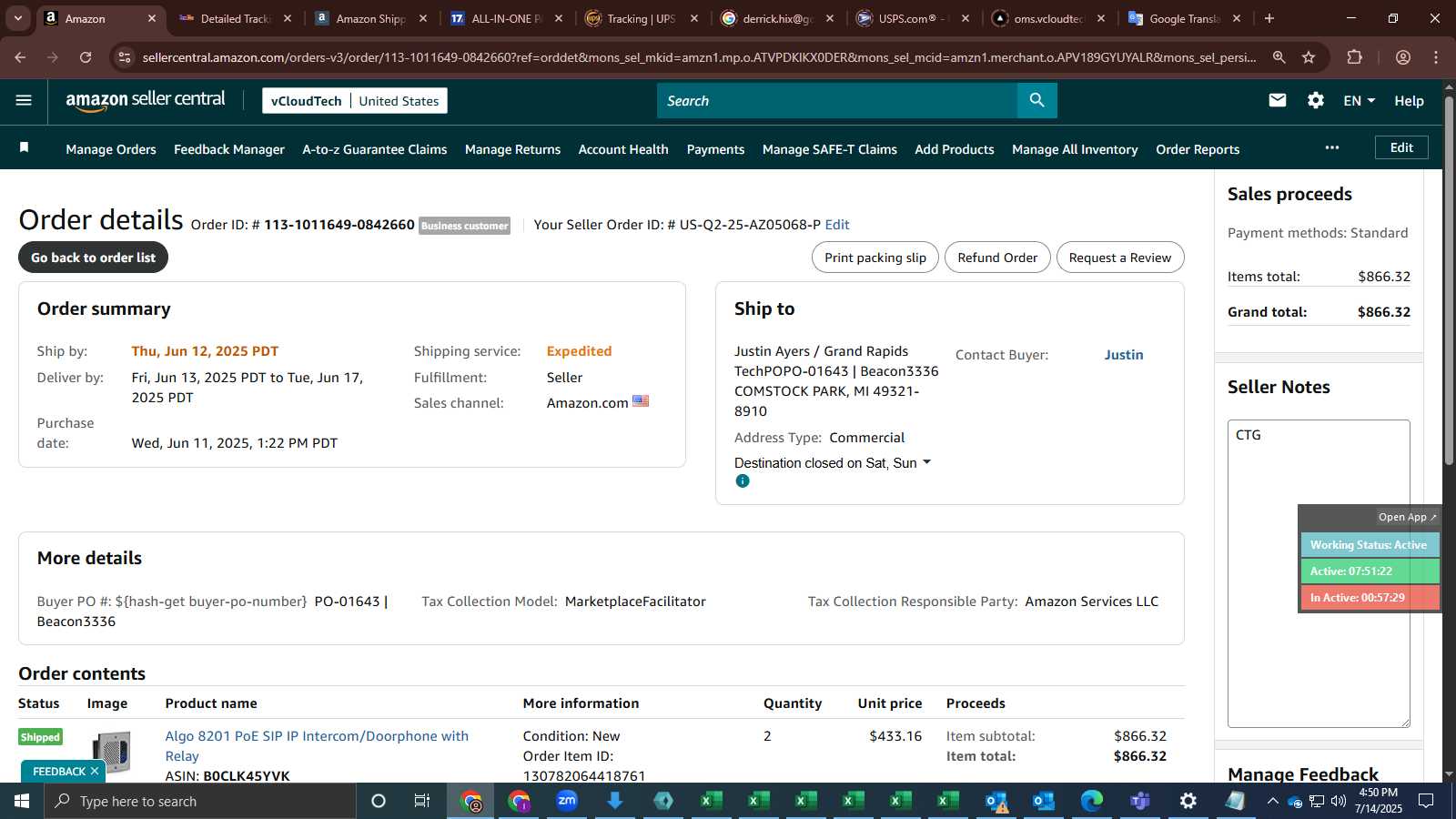
Task: Open Microsoft Edge in taskbar
Action: 1091,801
